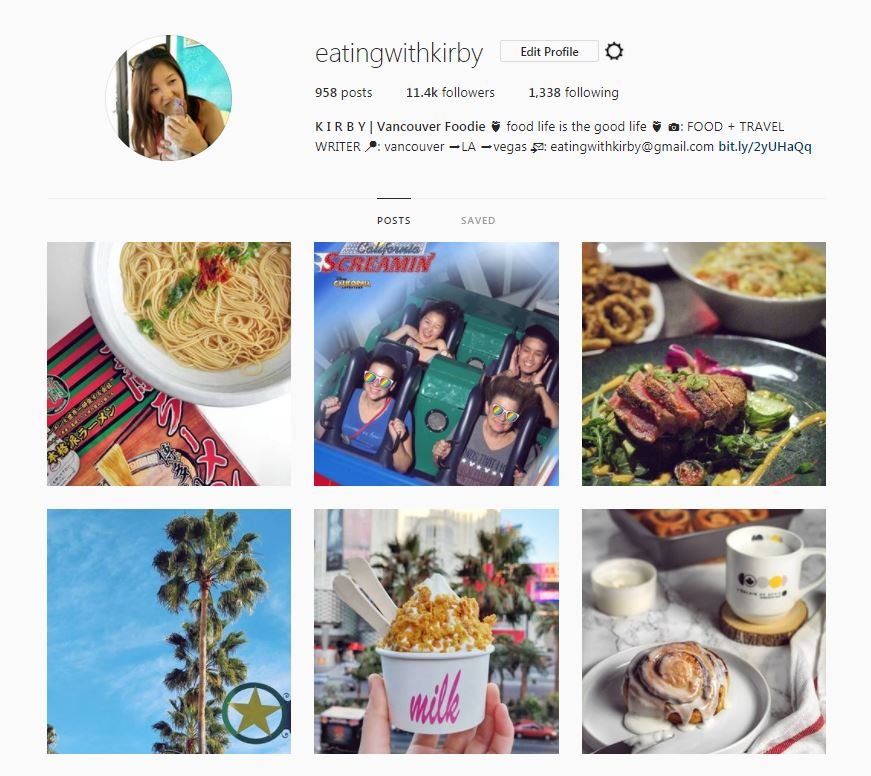Open the palm tree sky post
Image resolution: width=871 pixels, height=776 pixels.
(169, 631)
